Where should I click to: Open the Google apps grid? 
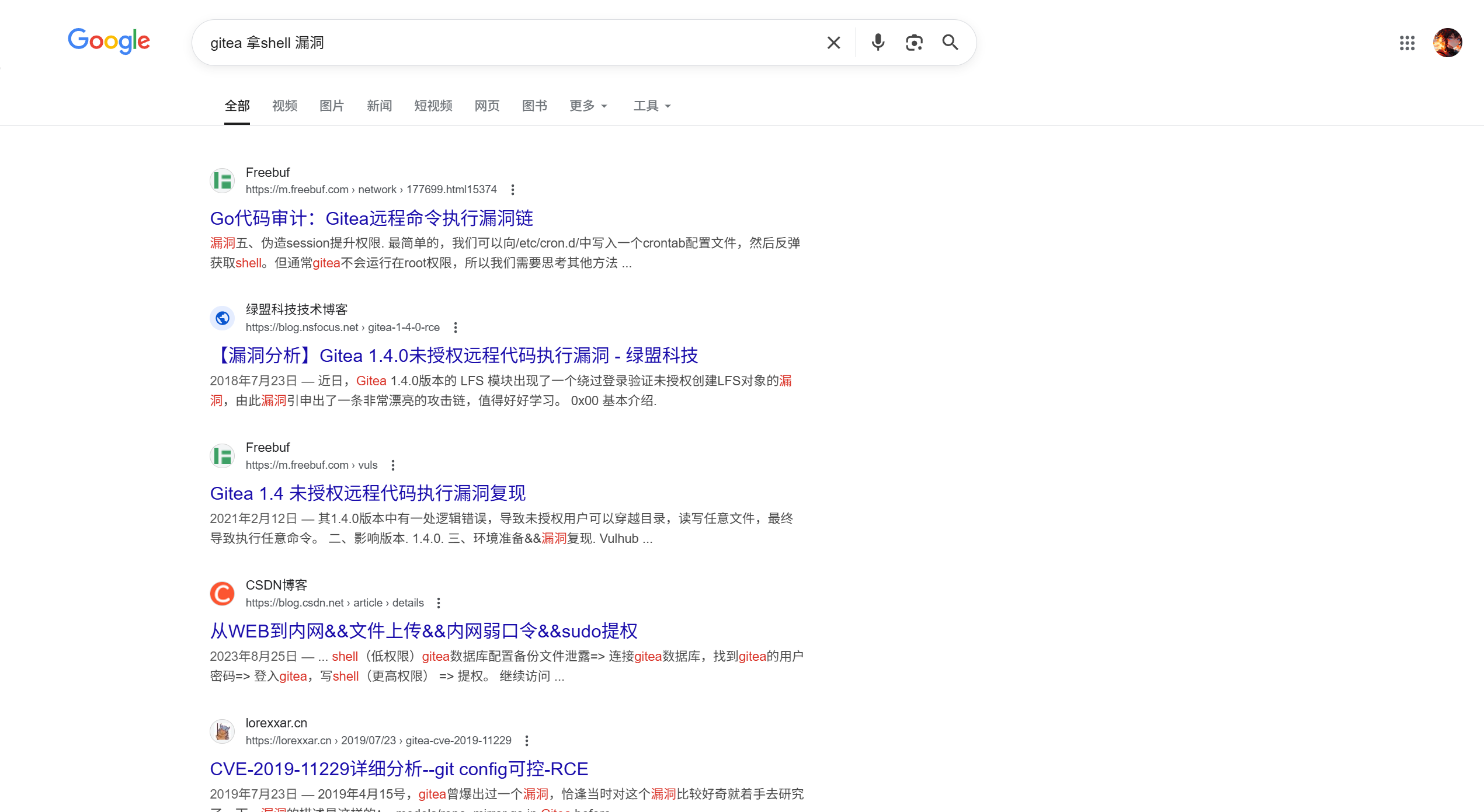1407,43
